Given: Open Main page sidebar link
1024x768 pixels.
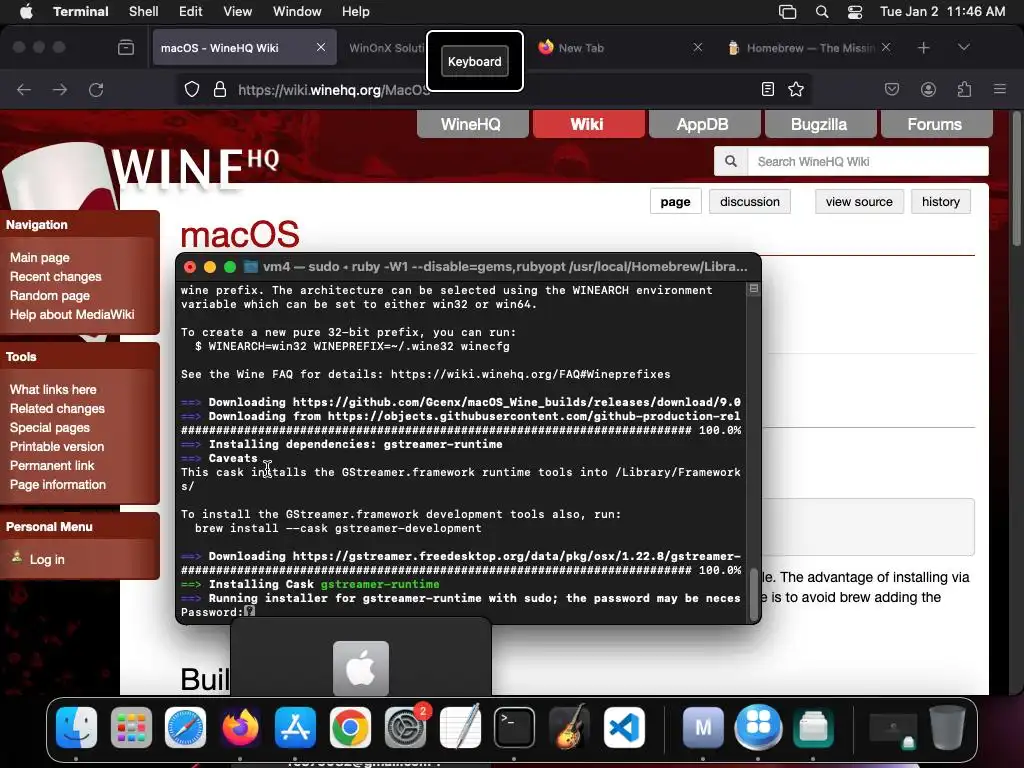Looking at the screenshot, I should [40, 257].
